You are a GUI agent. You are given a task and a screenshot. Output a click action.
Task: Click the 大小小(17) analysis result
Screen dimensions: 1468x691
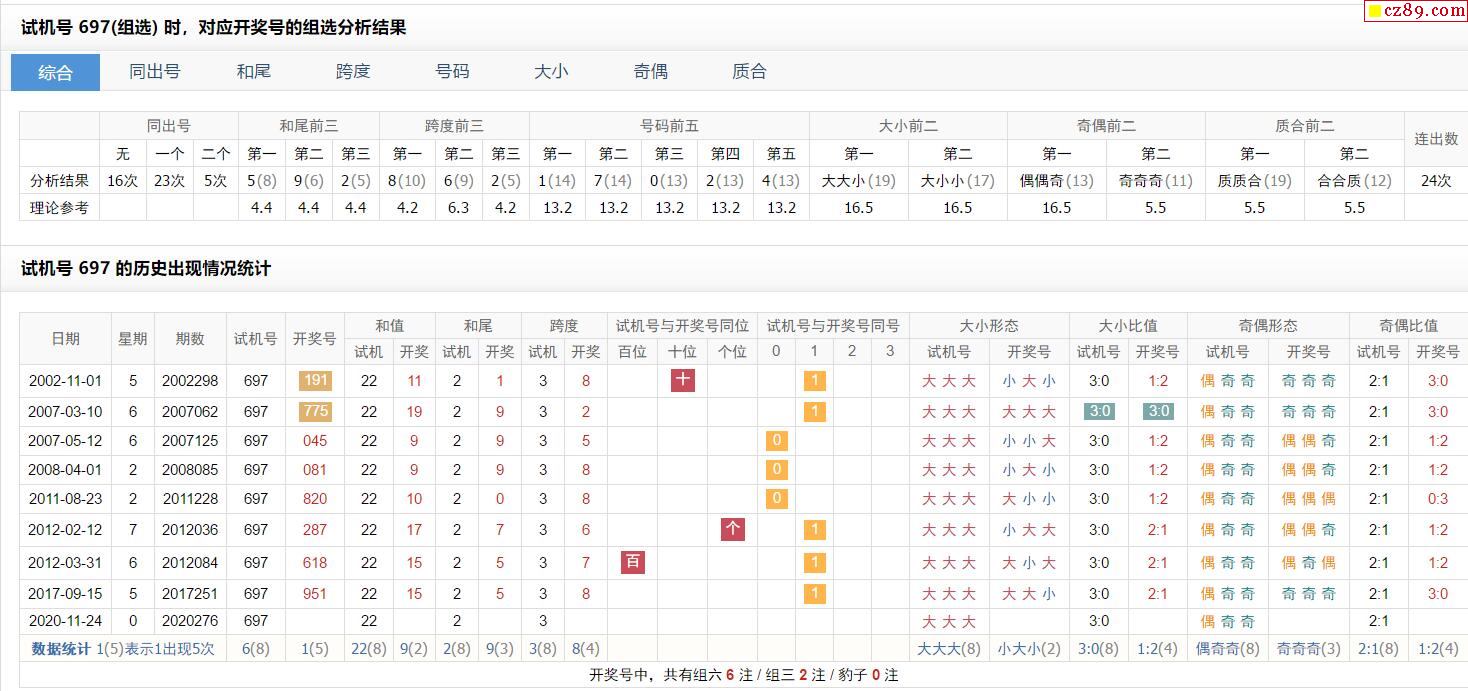point(958,181)
